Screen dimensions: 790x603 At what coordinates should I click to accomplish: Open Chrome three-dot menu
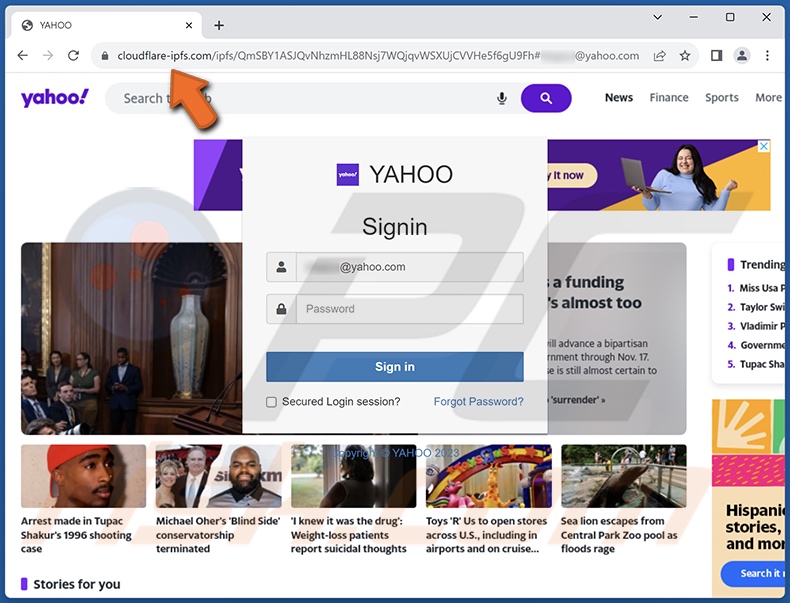(767, 55)
